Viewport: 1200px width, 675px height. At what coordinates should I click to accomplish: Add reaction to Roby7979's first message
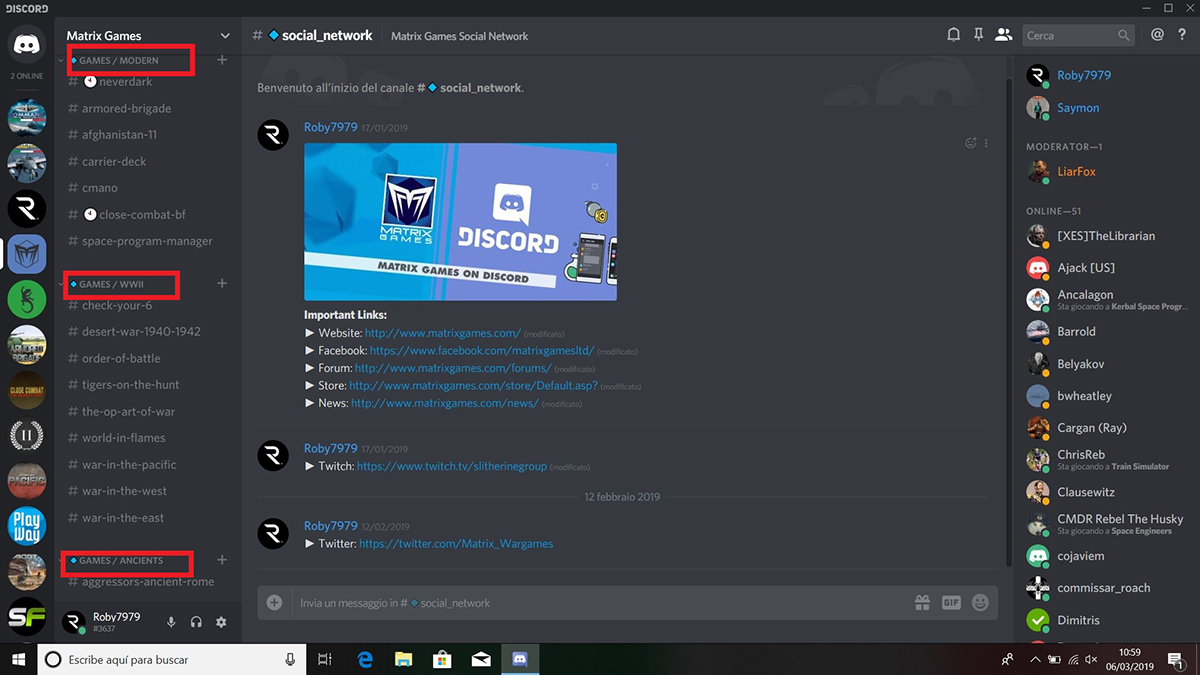[x=970, y=143]
